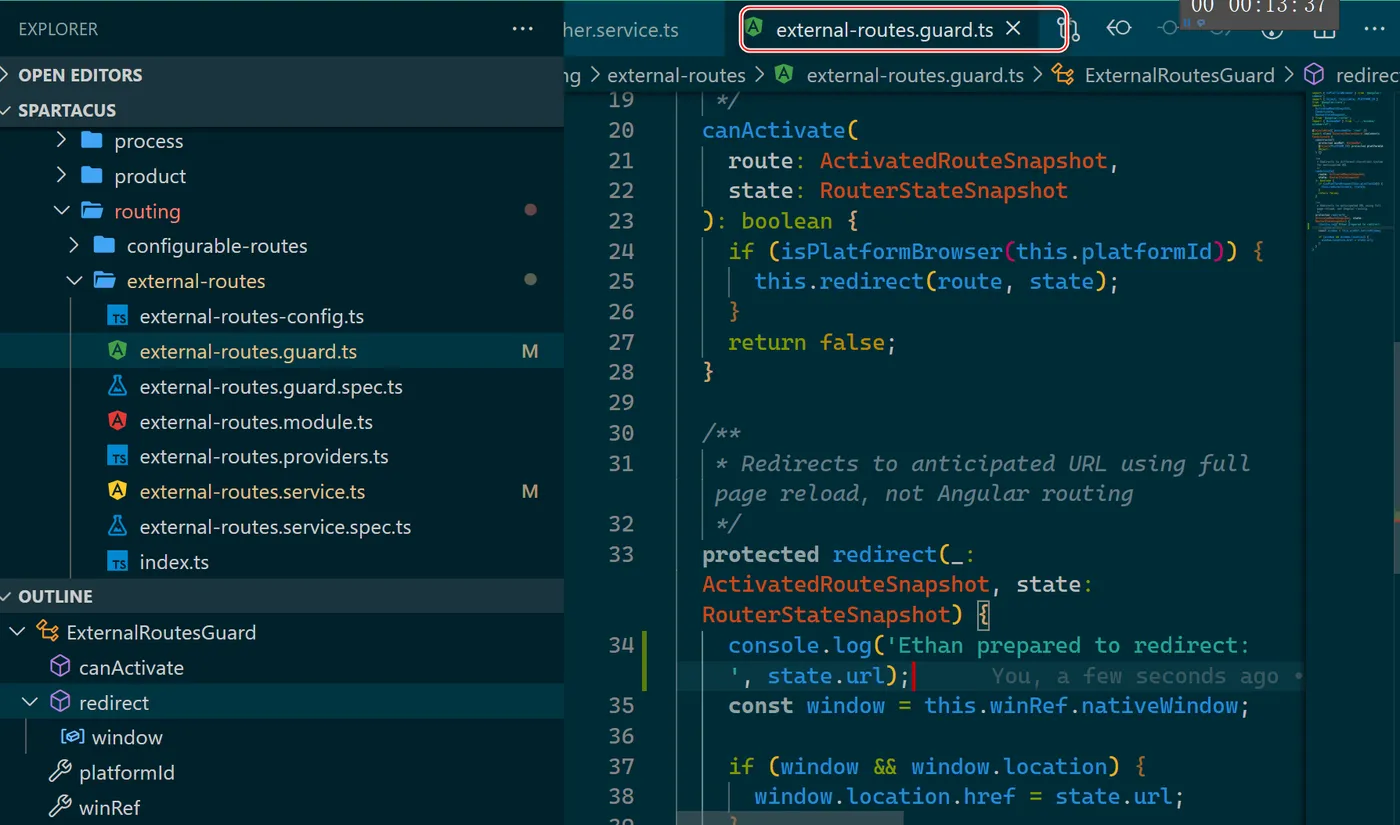This screenshot has height=825, width=1400.
Task: Click the product folder icon
Action: tap(92, 175)
